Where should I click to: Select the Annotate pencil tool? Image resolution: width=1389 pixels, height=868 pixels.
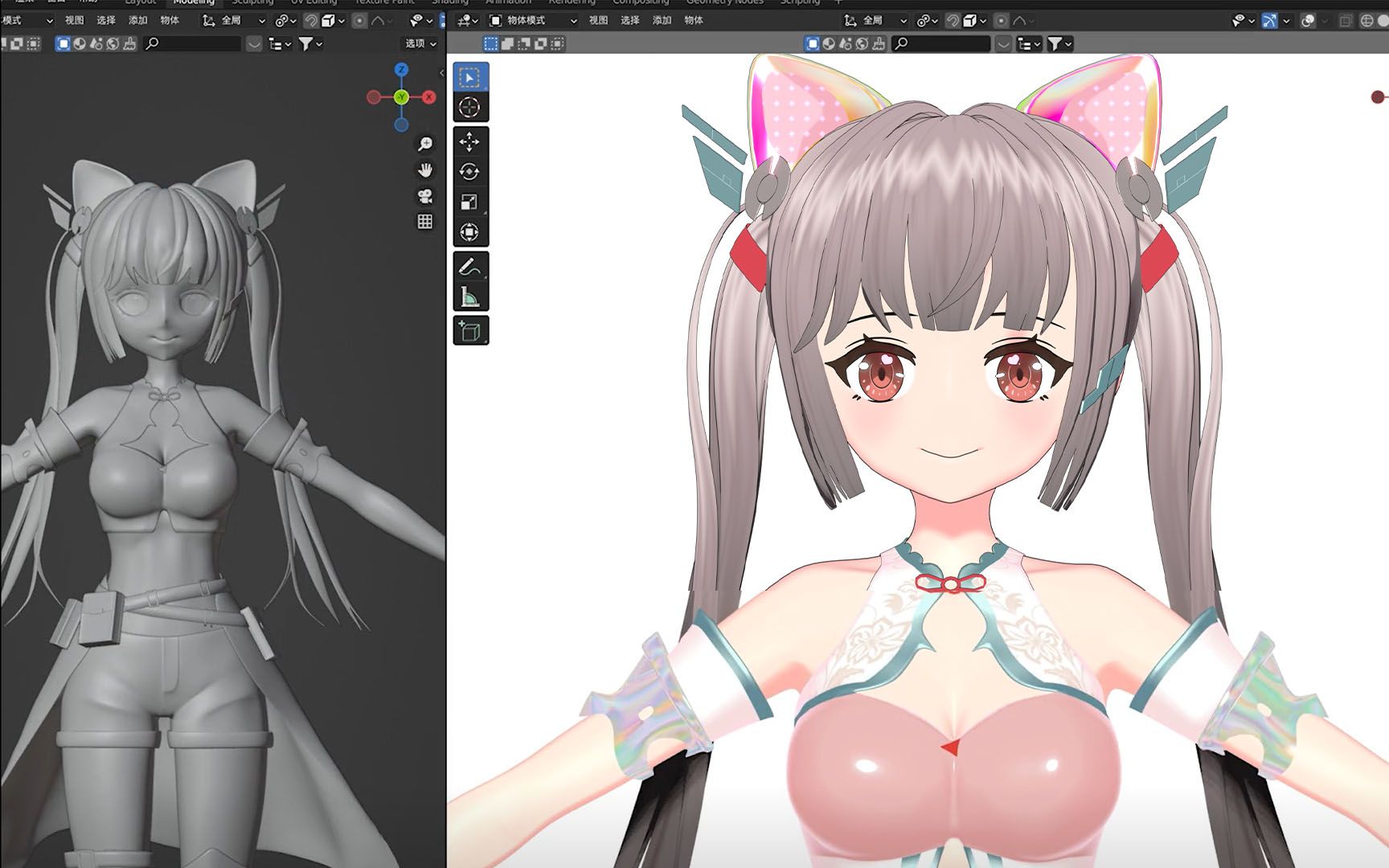point(469,268)
